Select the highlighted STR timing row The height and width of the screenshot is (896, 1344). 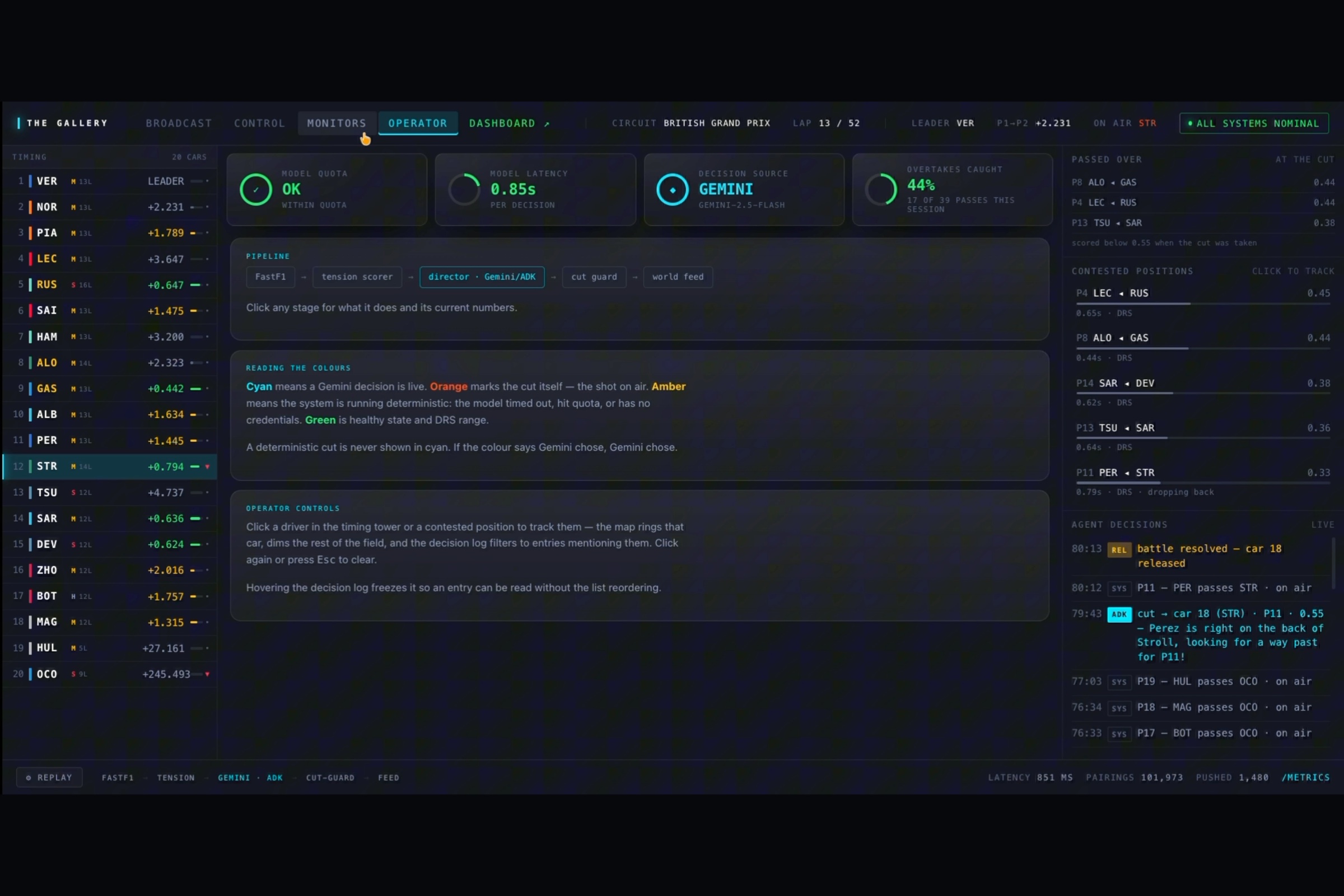(110, 466)
